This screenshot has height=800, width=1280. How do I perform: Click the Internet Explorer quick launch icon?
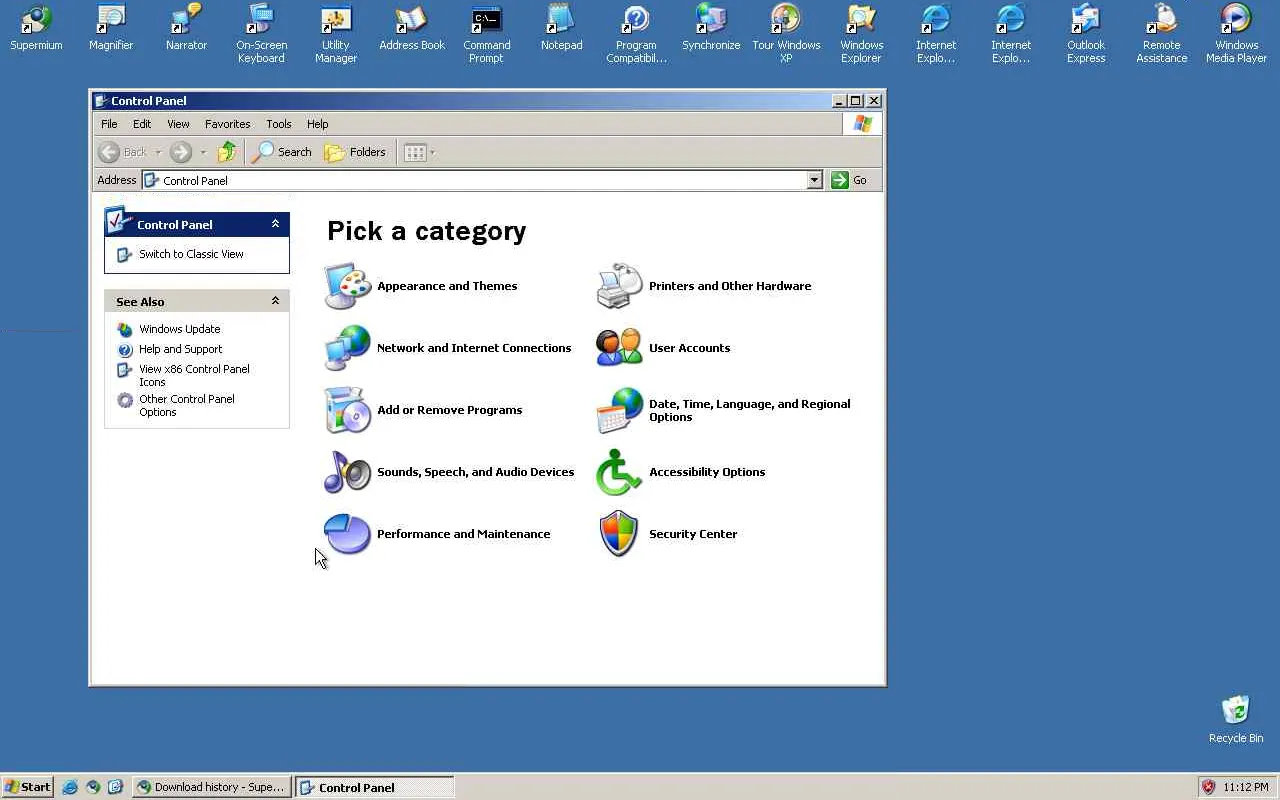point(70,787)
